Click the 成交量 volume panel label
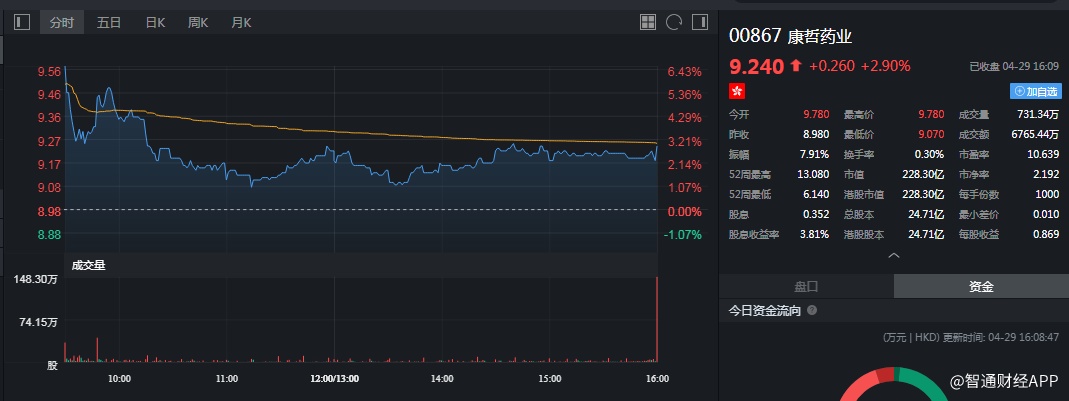Image resolution: width=1069 pixels, height=401 pixels. 88,265
